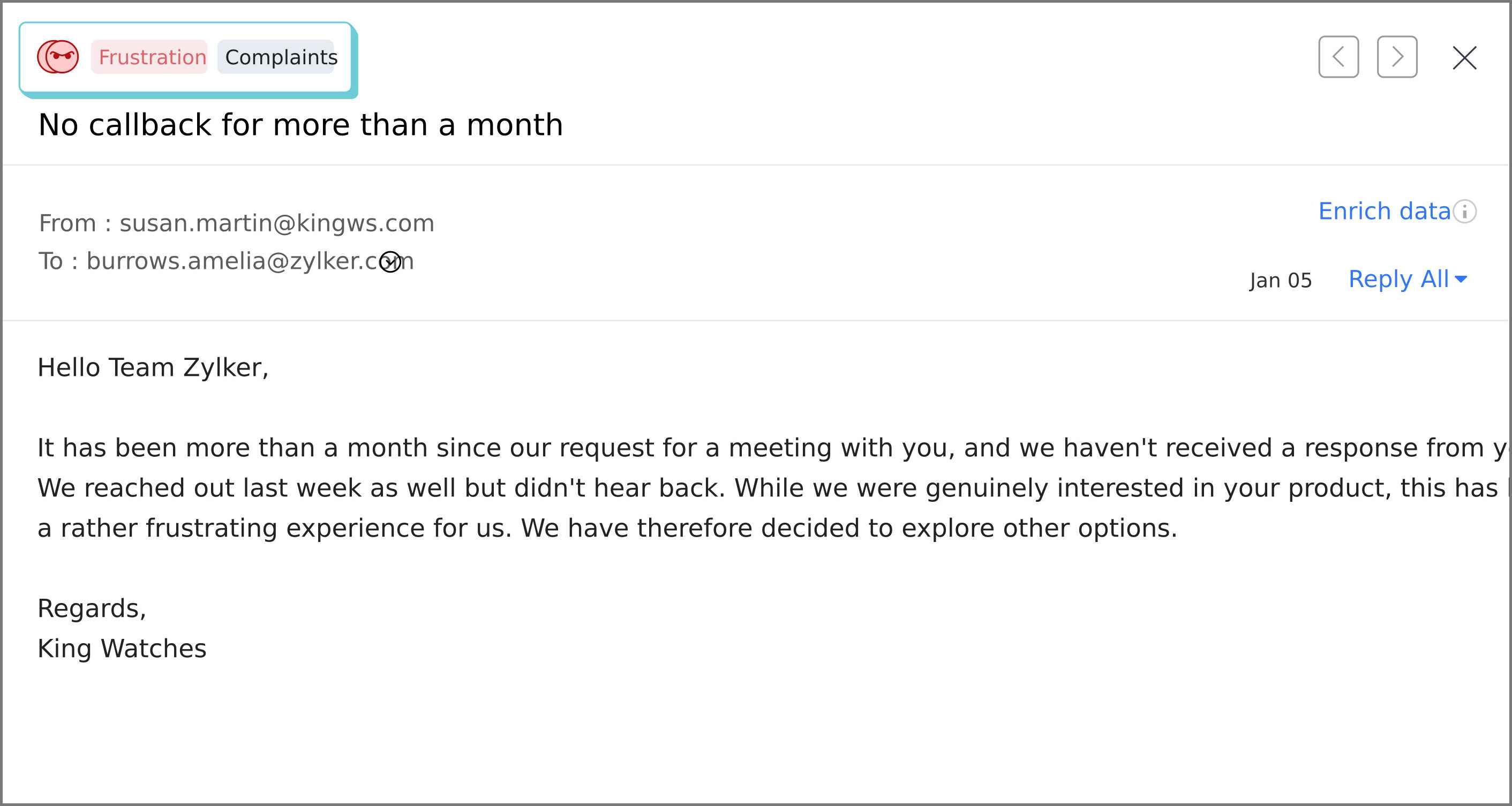Click the info icon beside Enrich data
This screenshot has width=1512, height=806.
[1464, 212]
